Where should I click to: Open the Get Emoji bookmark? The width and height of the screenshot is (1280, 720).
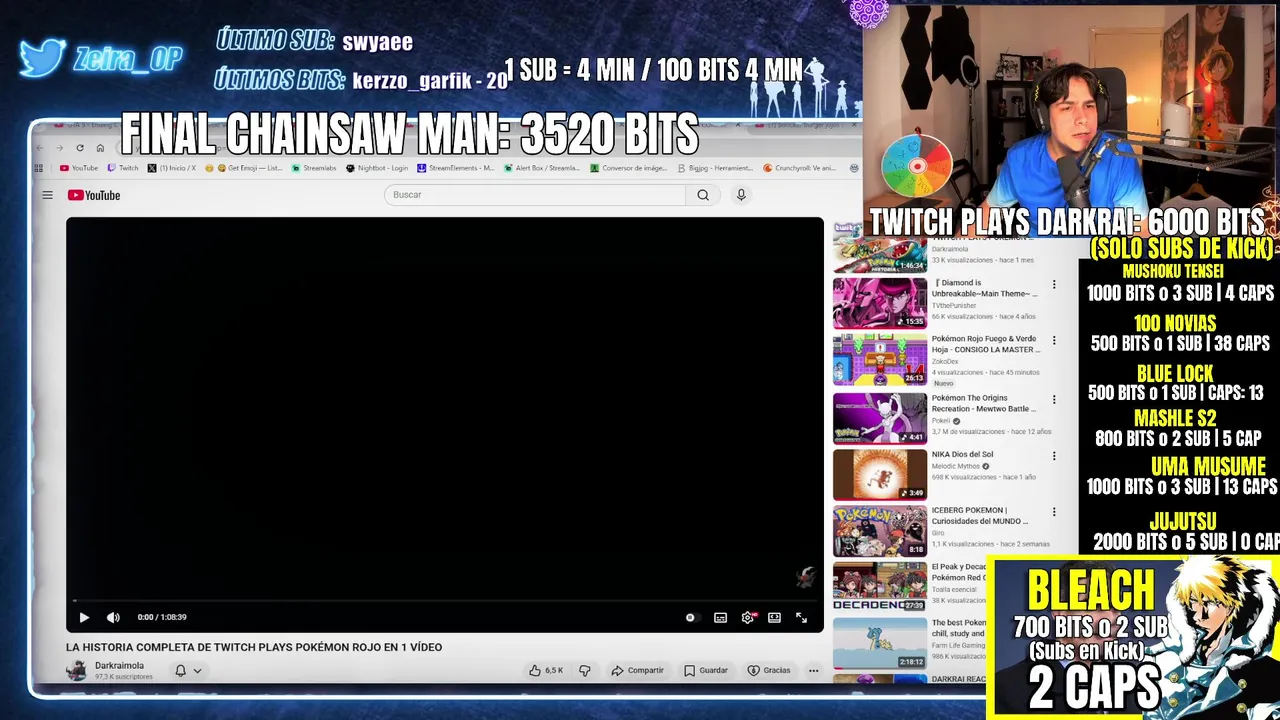tap(244, 168)
